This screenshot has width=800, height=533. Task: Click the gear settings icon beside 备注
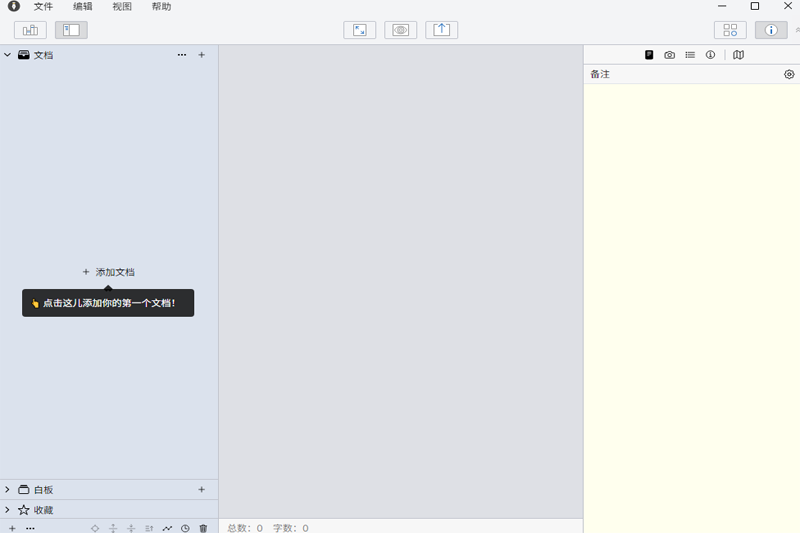[789, 74]
